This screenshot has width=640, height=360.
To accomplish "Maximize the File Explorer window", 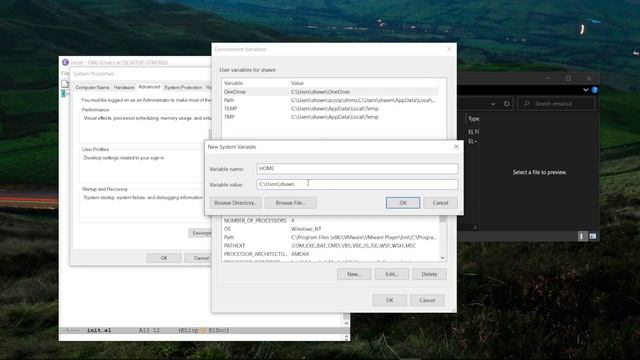I will point(568,78).
